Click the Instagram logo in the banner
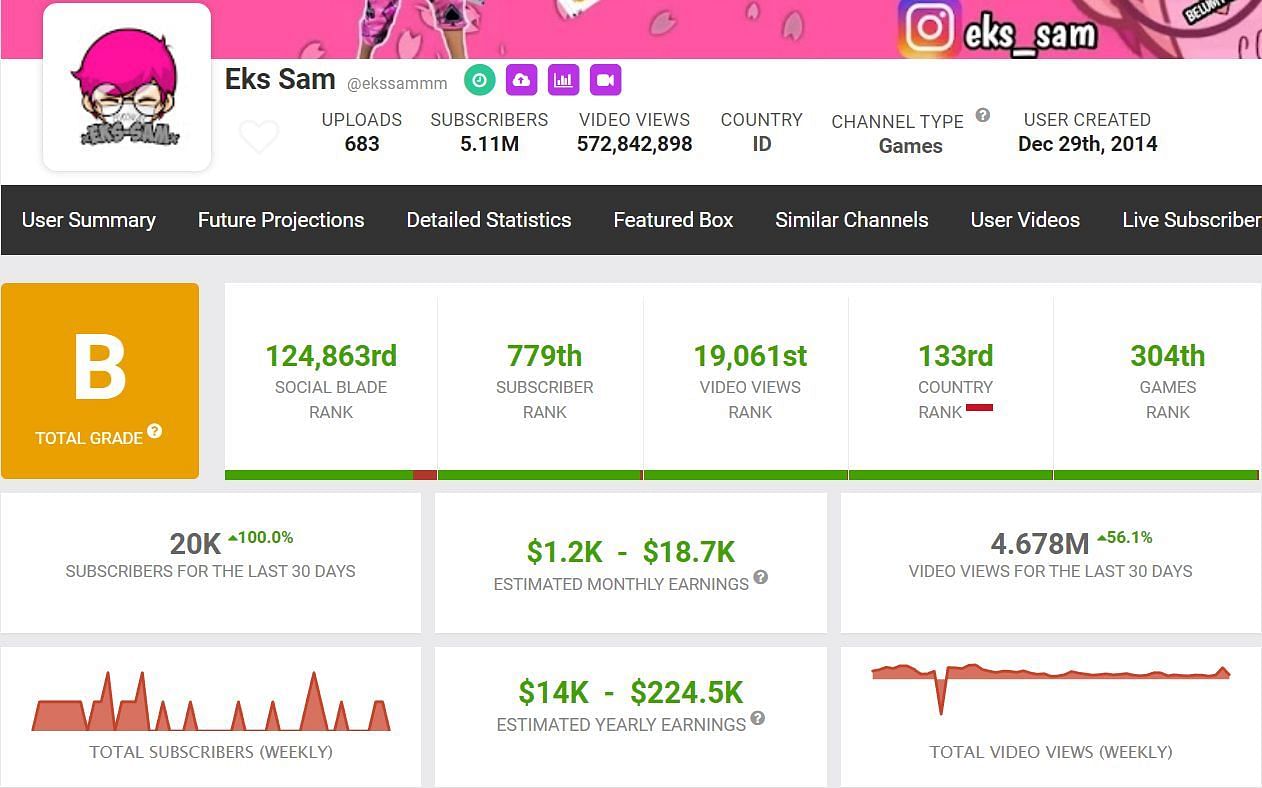The image size is (1262, 788). 928,28
